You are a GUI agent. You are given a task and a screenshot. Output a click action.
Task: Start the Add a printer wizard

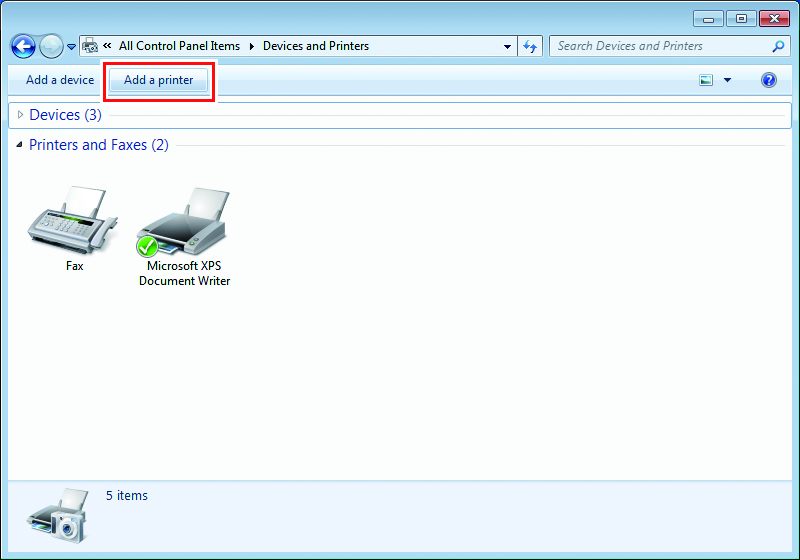(159, 80)
